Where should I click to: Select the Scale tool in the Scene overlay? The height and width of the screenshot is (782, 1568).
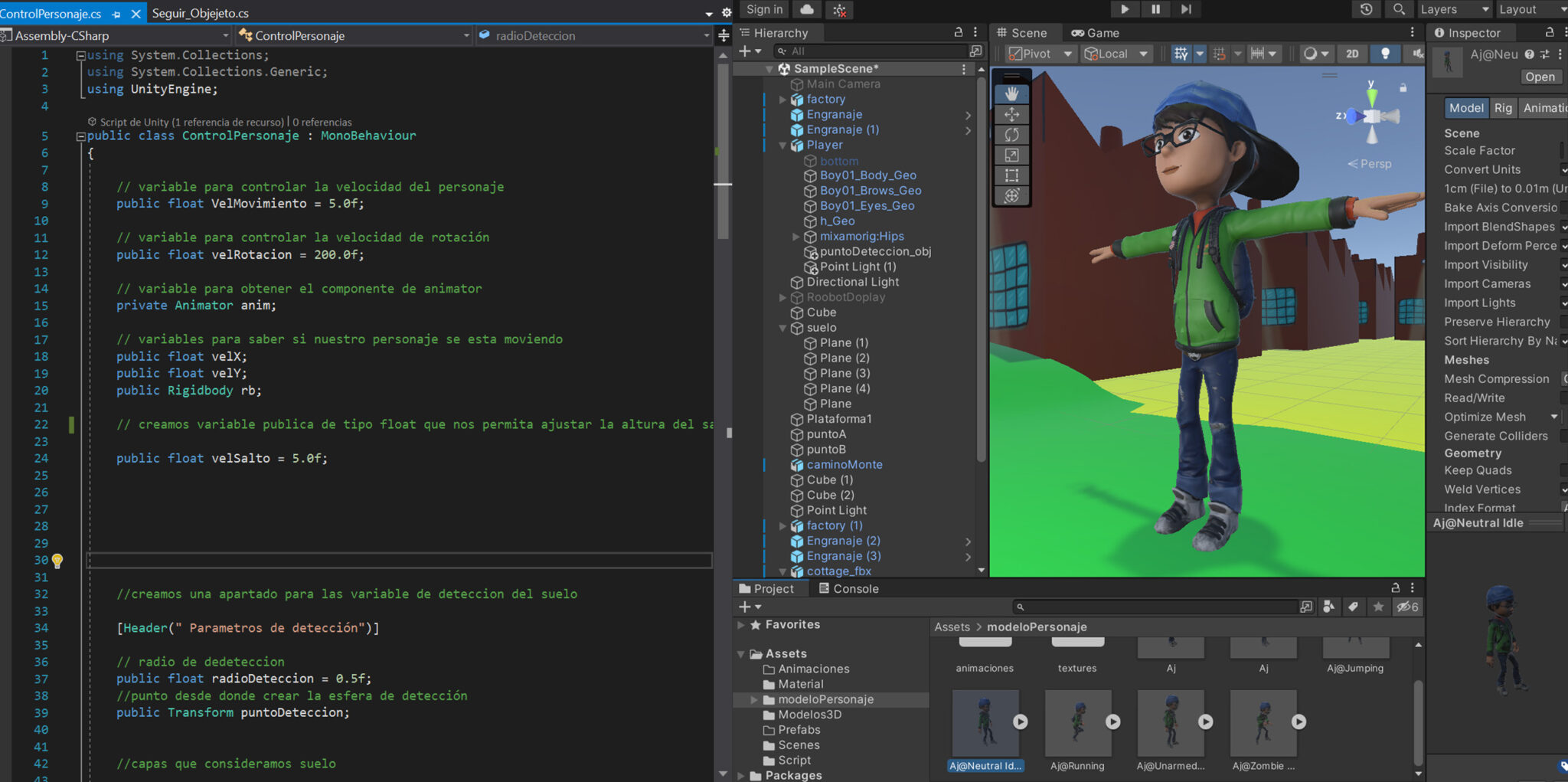1012,155
